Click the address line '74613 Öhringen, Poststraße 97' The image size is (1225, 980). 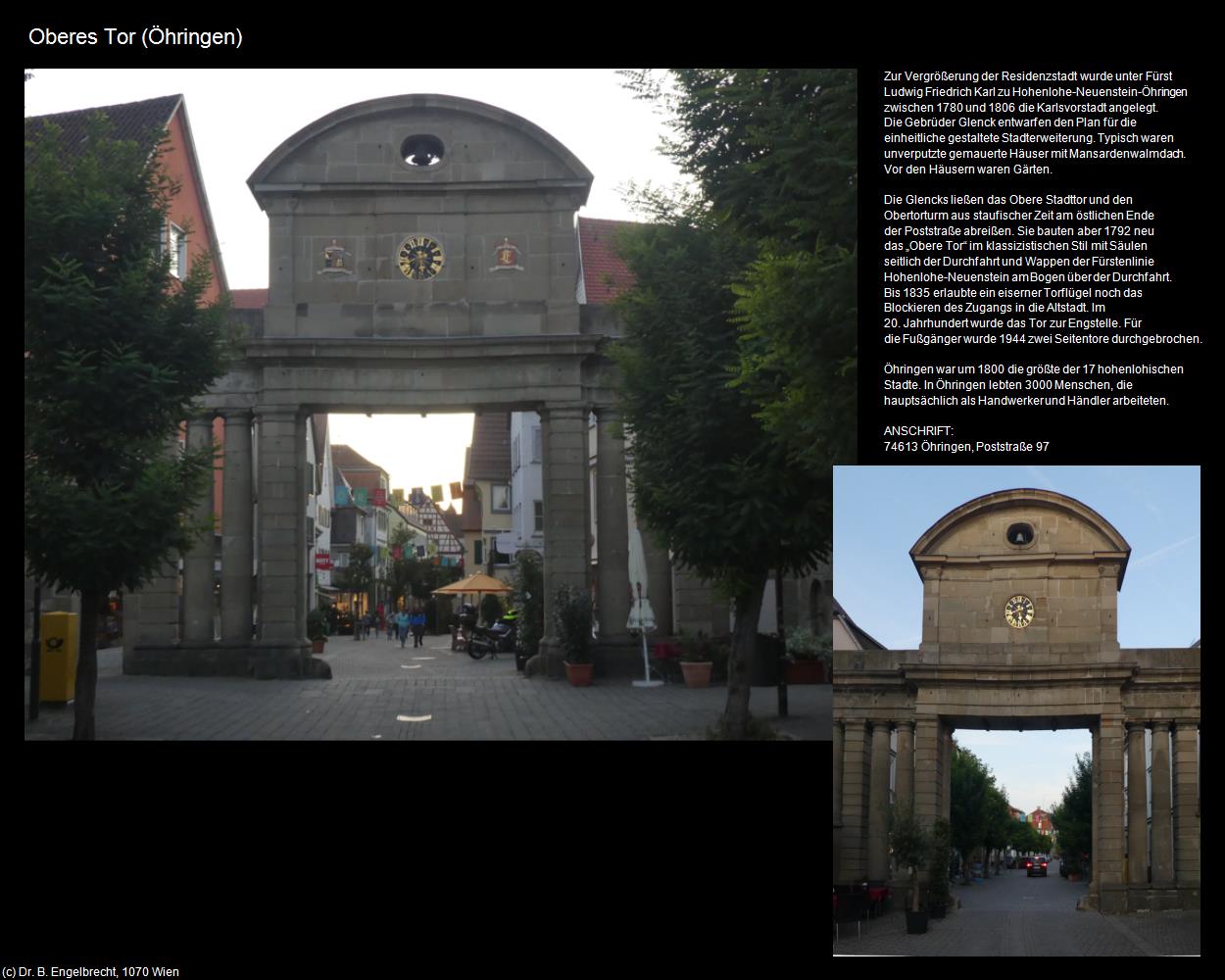966,447
